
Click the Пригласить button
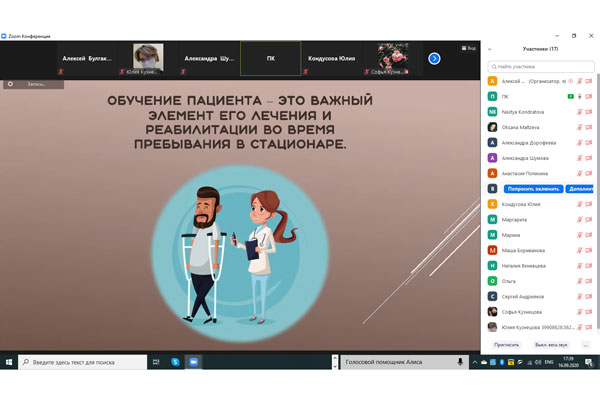506,345
